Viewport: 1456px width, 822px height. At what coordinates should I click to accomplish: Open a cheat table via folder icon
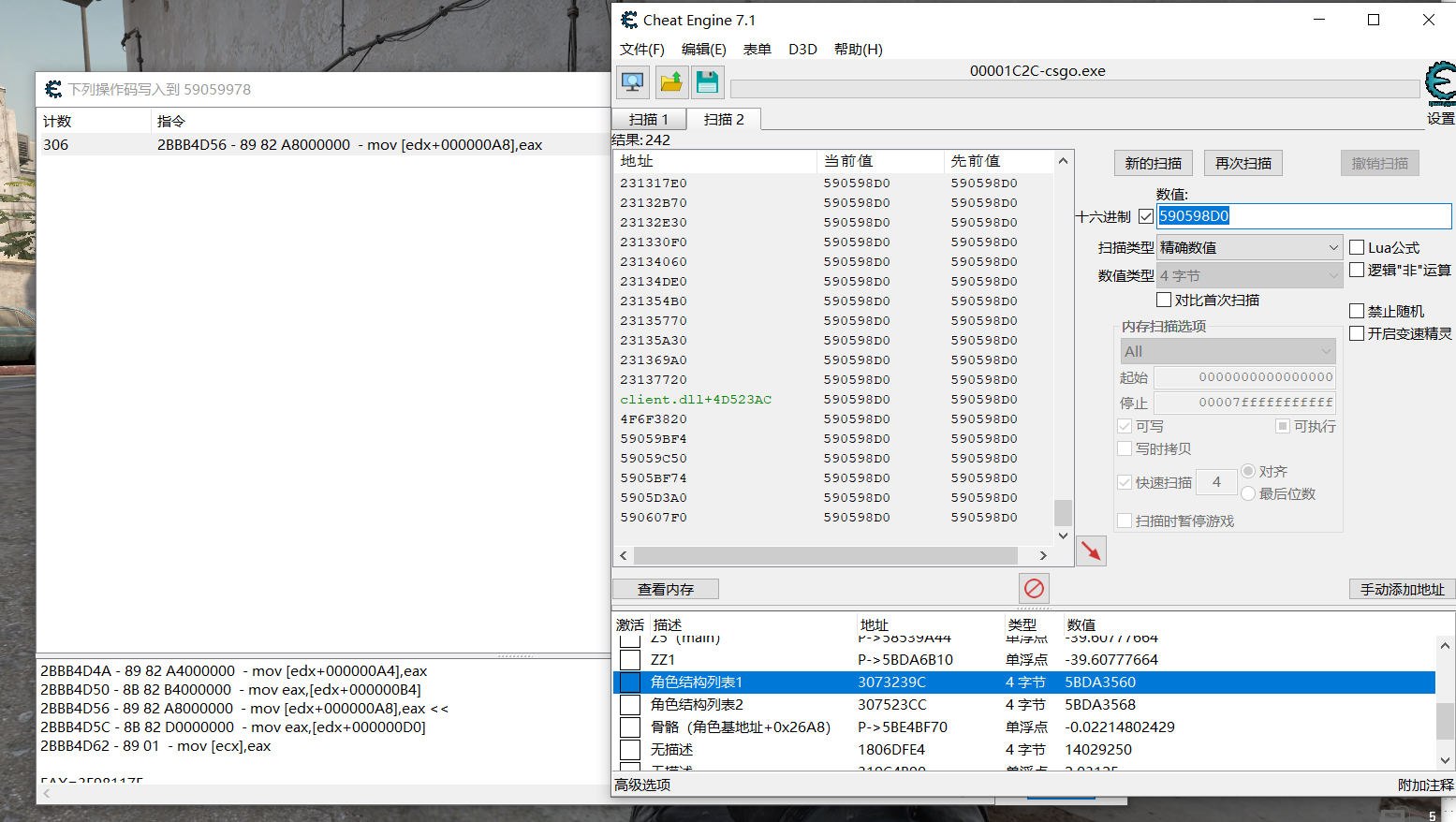[670, 82]
